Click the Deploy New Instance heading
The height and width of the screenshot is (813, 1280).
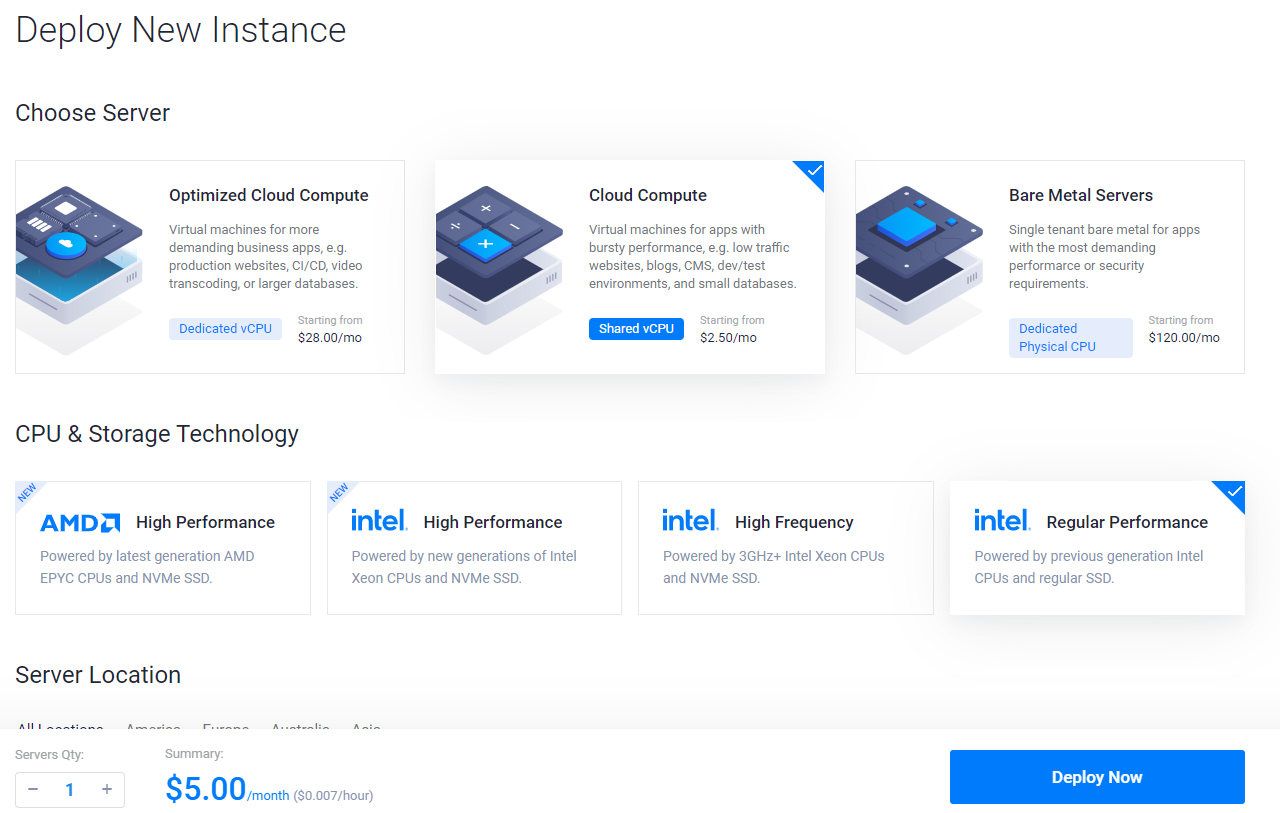pos(181,30)
